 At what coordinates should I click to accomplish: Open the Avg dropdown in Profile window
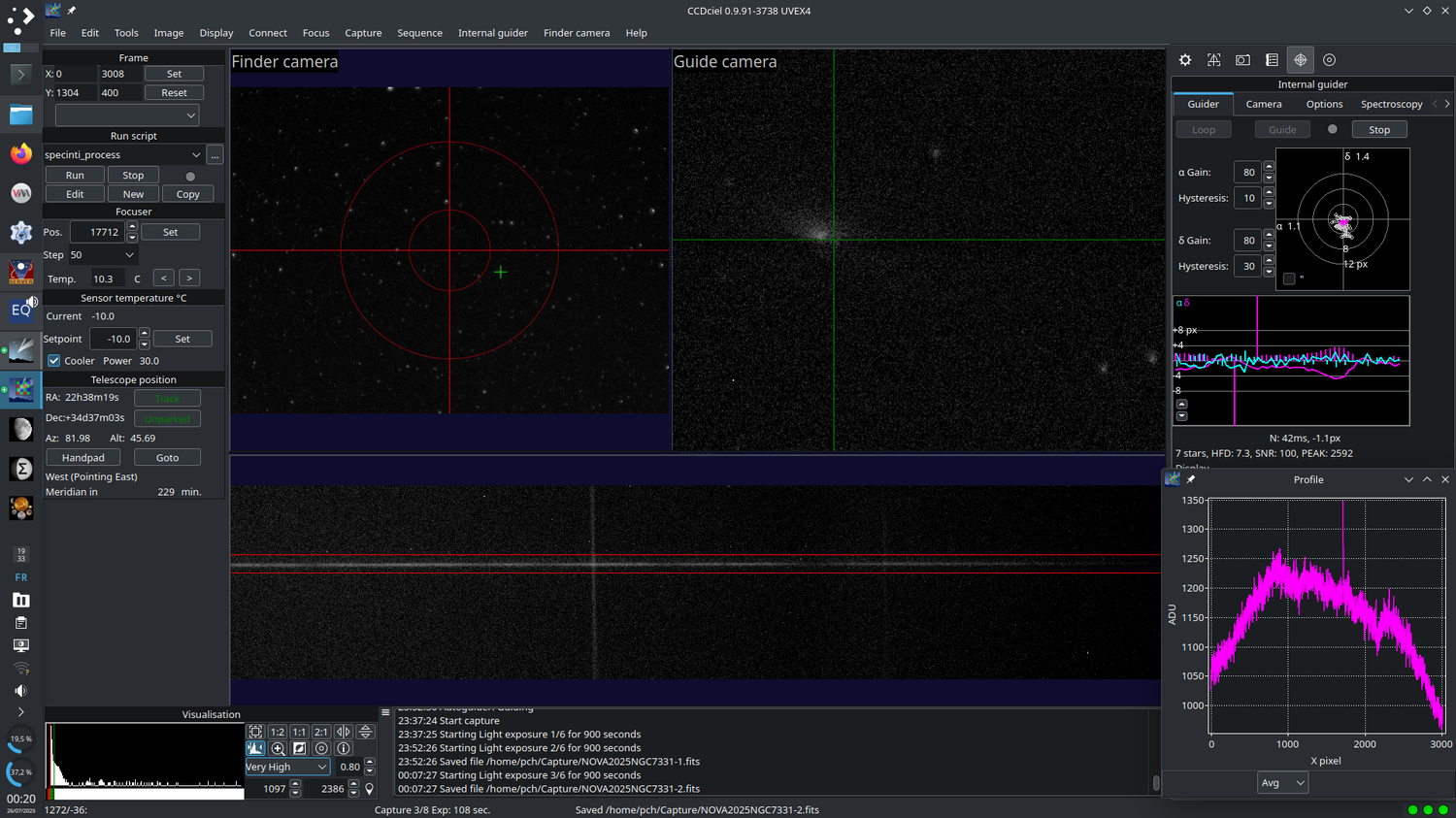pyautogui.click(x=1282, y=783)
